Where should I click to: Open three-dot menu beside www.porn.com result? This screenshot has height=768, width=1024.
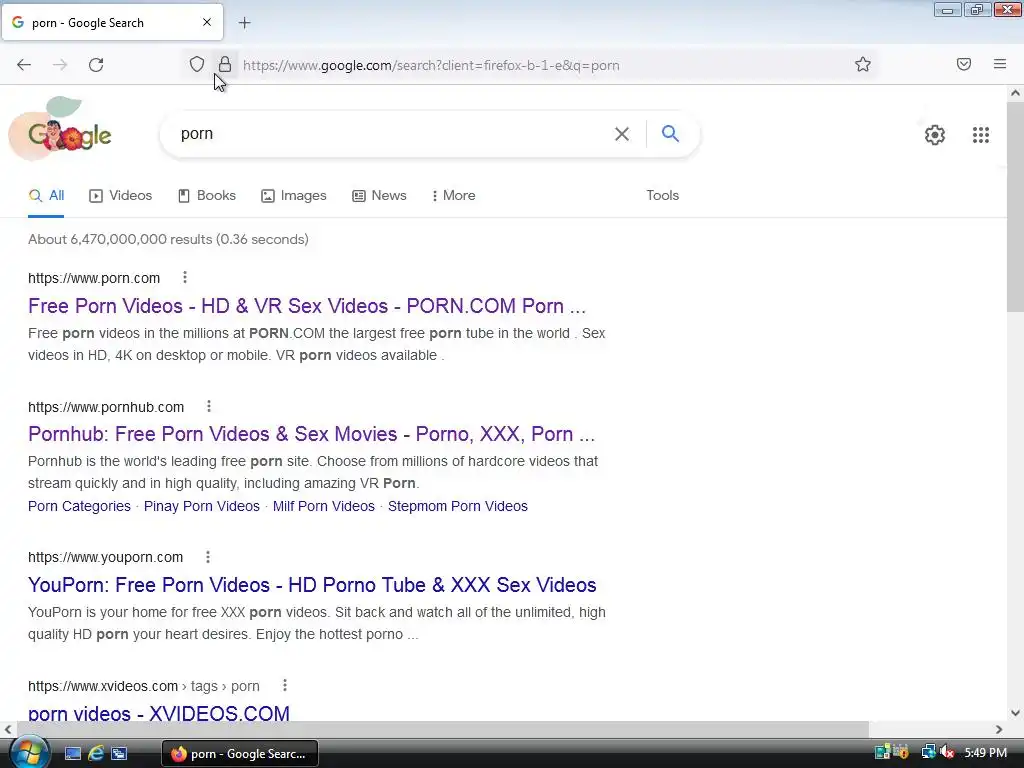point(185,278)
